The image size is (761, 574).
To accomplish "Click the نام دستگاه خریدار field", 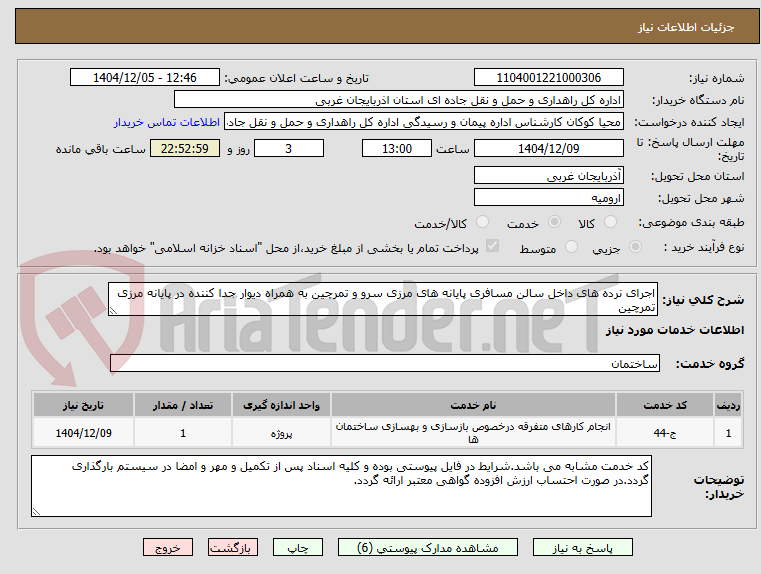I will point(398,99).
